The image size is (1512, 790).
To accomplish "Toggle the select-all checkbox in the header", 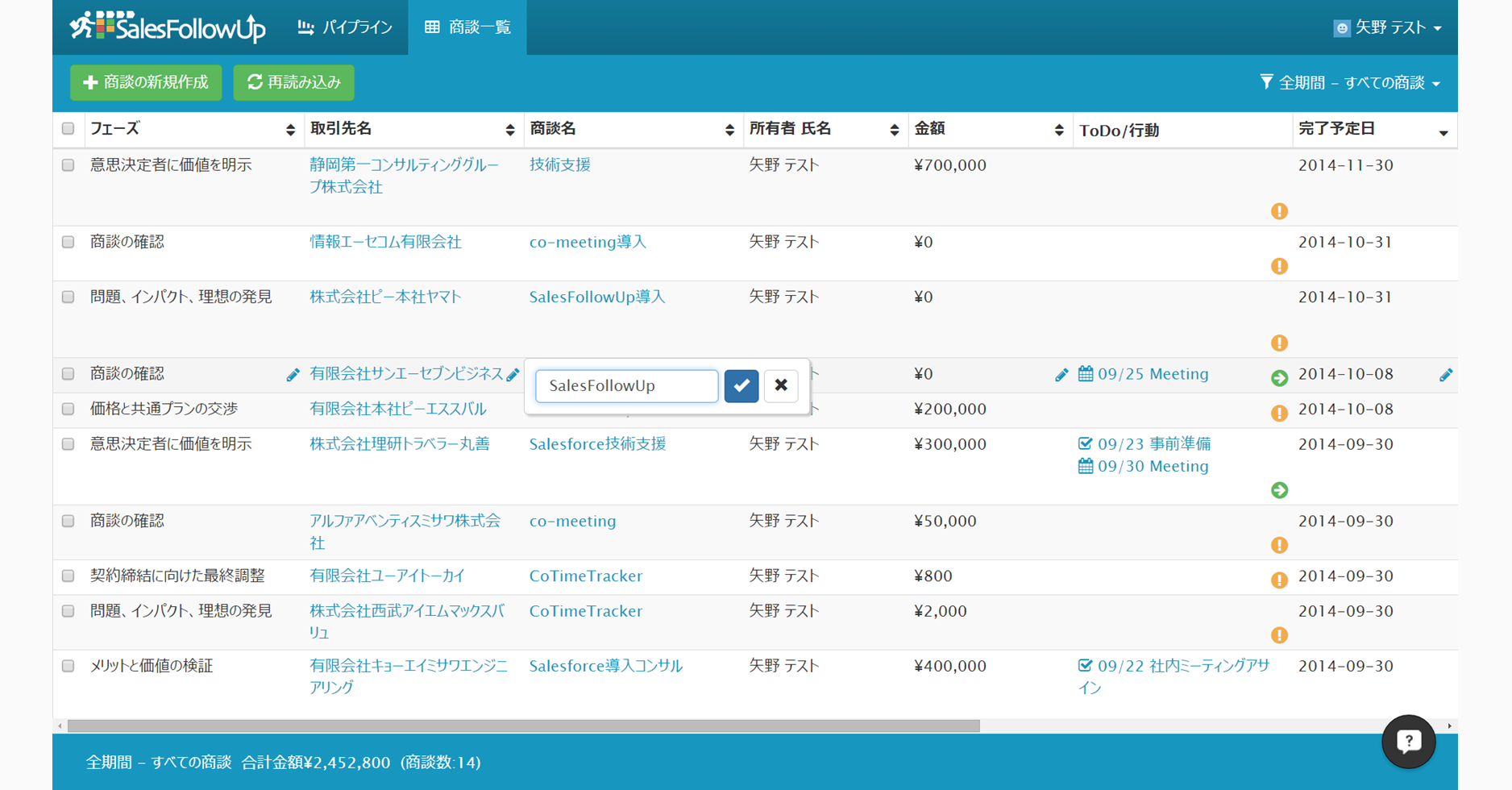I will [x=69, y=129].
